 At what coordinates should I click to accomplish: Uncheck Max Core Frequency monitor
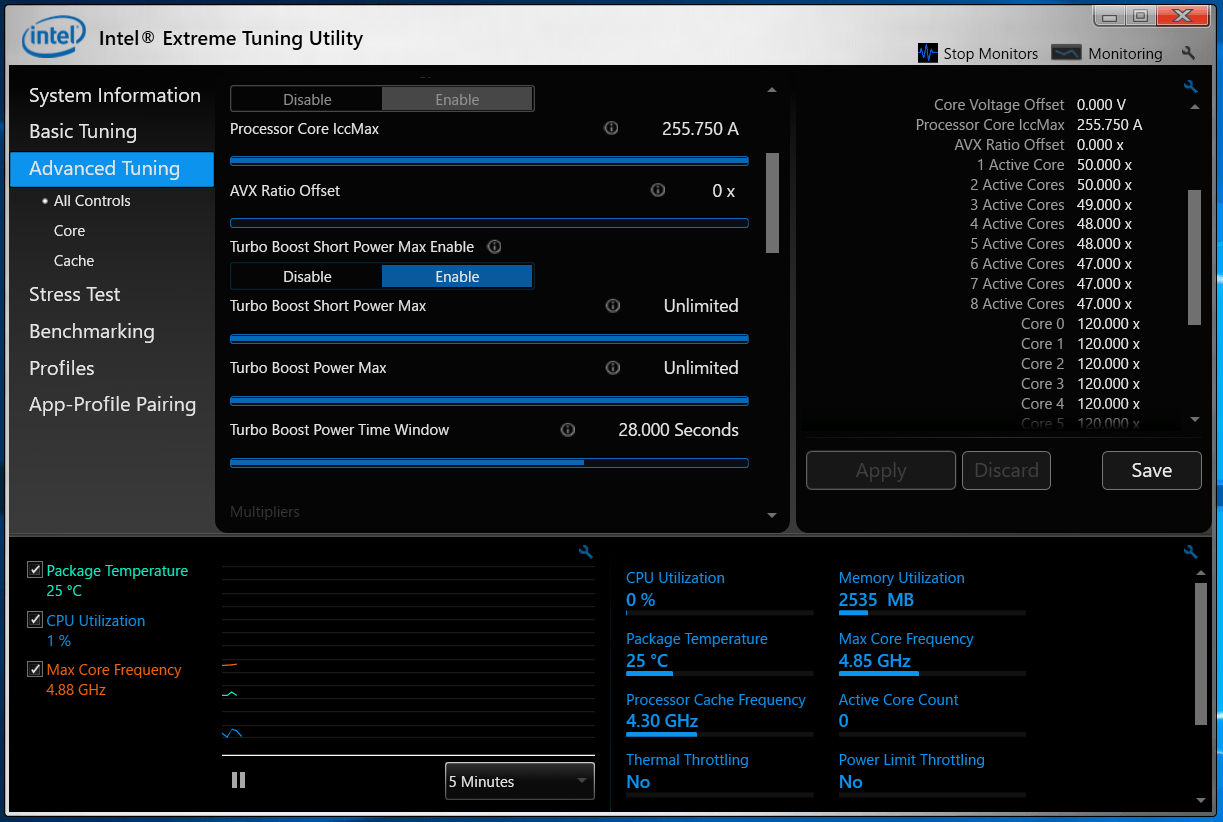point(35,669)
